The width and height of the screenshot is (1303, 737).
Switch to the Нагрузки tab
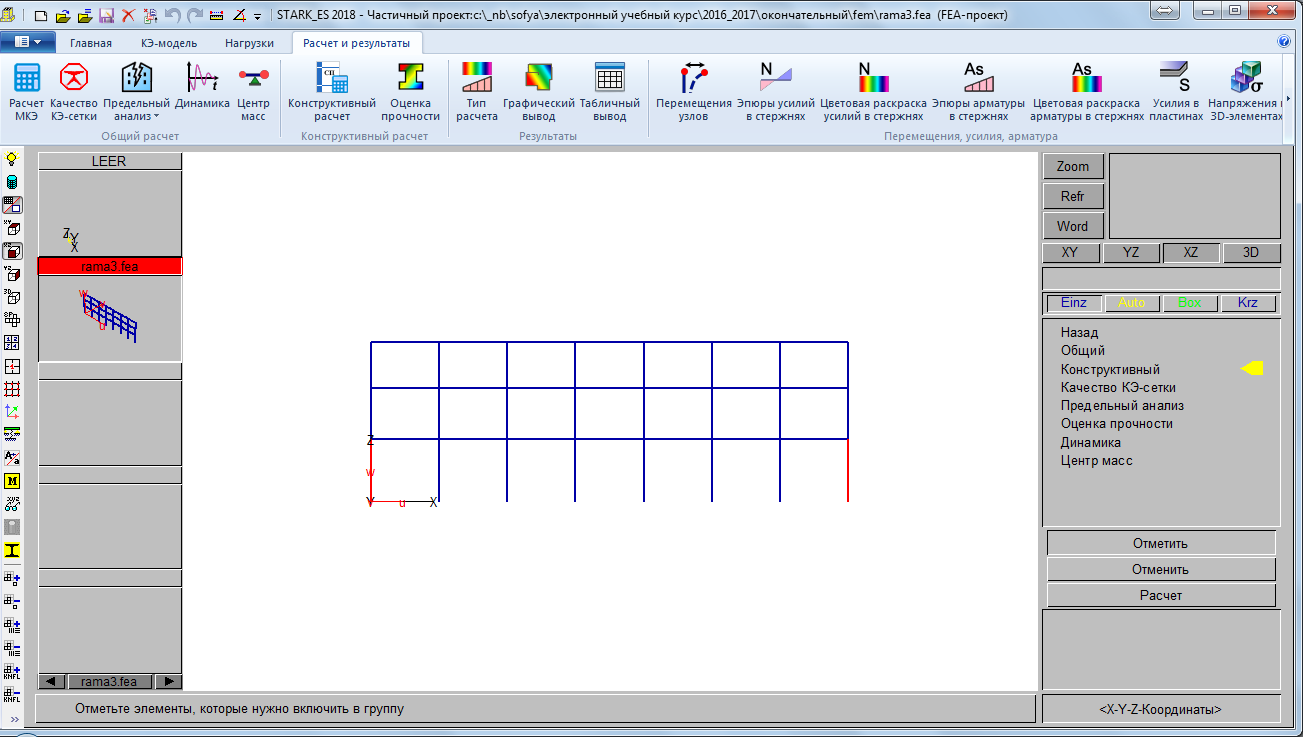point(249,43)
